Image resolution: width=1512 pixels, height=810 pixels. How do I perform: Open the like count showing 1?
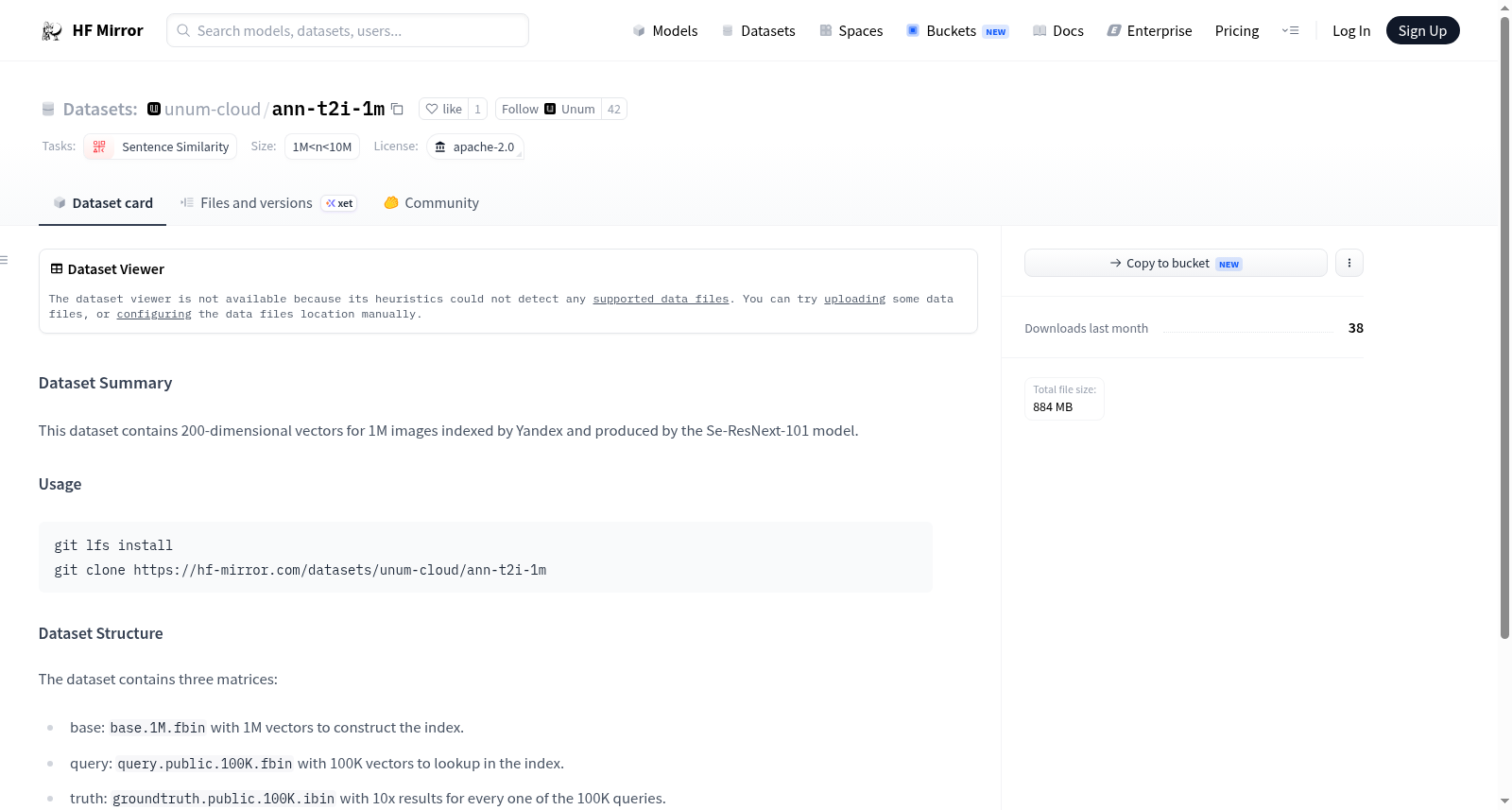(477, 110)
